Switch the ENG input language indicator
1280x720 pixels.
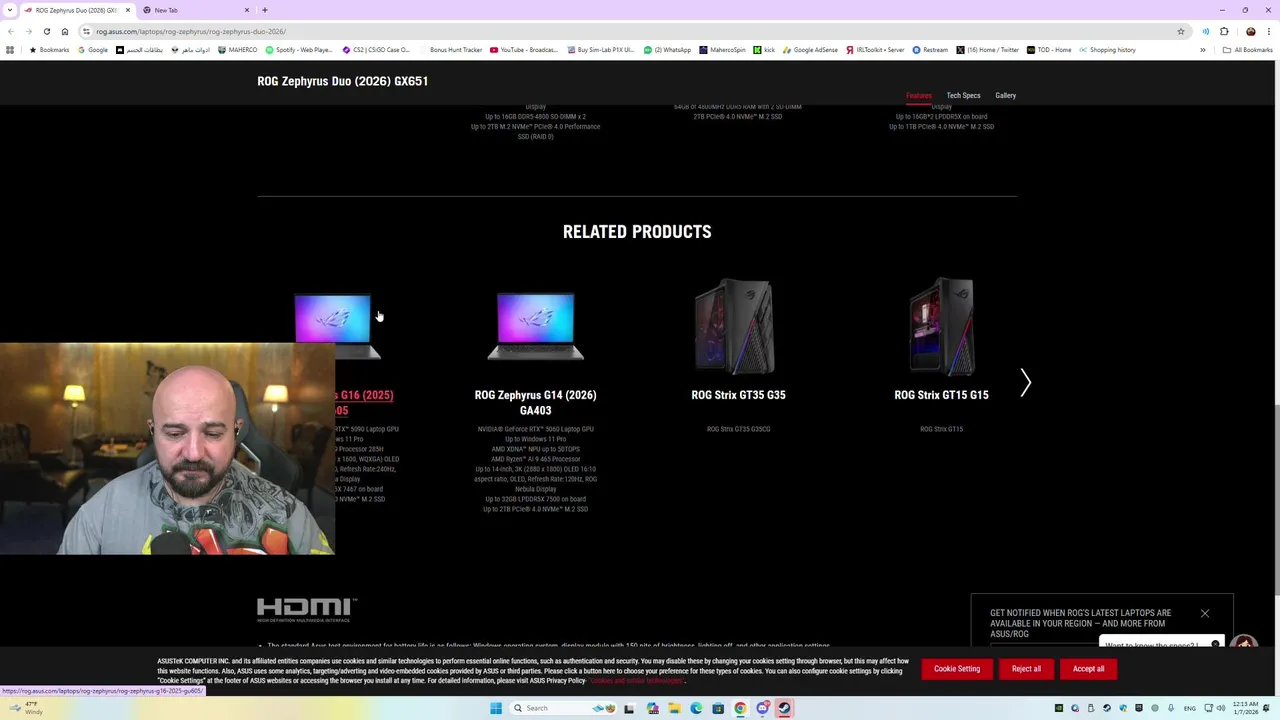coord(1190,708)
